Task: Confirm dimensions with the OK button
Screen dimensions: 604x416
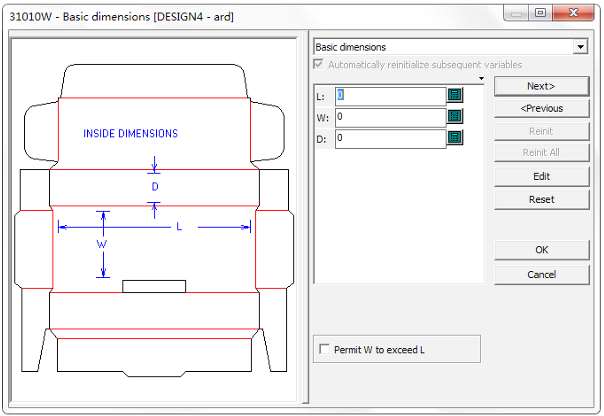Action: [541, 249]
